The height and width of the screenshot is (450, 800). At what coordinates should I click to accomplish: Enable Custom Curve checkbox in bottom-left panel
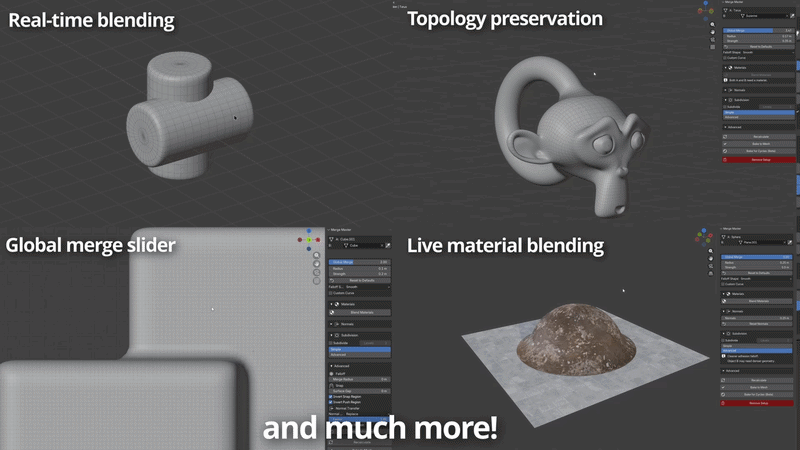pyautogui.click(x=331, y=293)
